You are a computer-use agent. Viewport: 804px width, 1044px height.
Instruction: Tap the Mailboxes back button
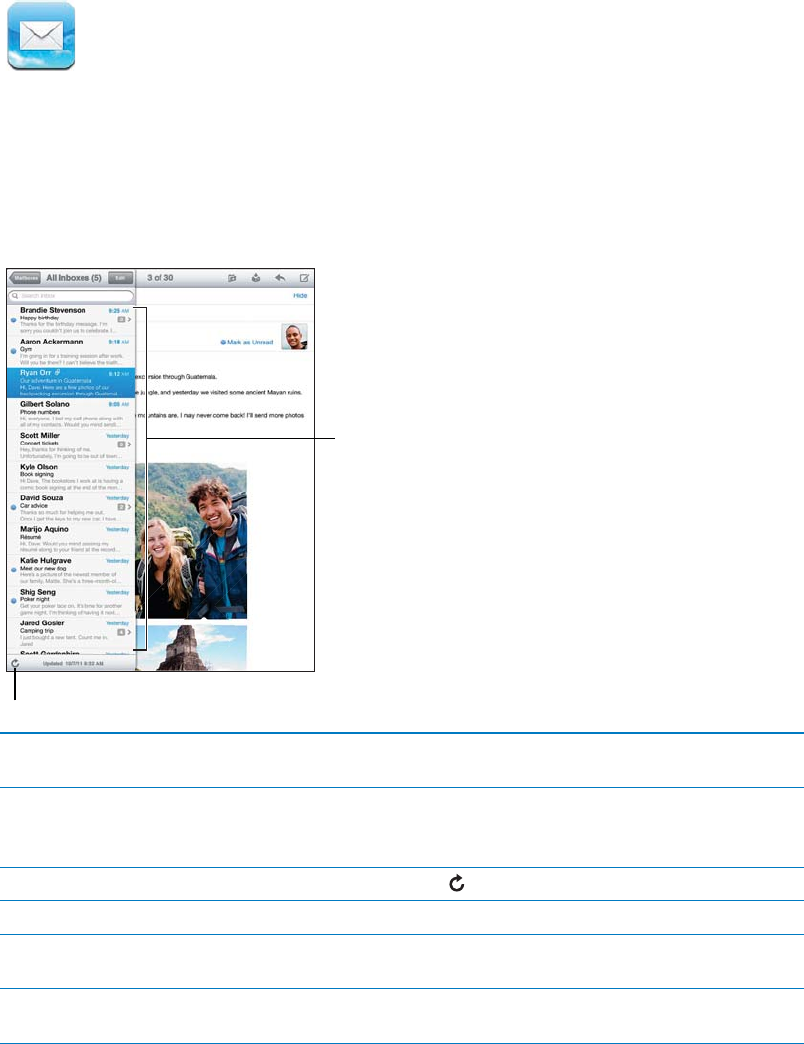click(x=25, y=278)
